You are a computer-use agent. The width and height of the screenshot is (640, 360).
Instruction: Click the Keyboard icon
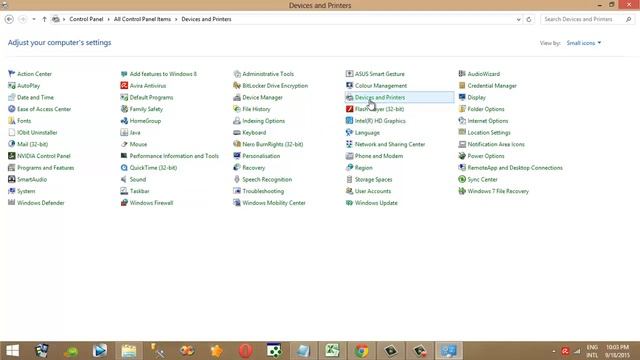click(x=237, y=133)
